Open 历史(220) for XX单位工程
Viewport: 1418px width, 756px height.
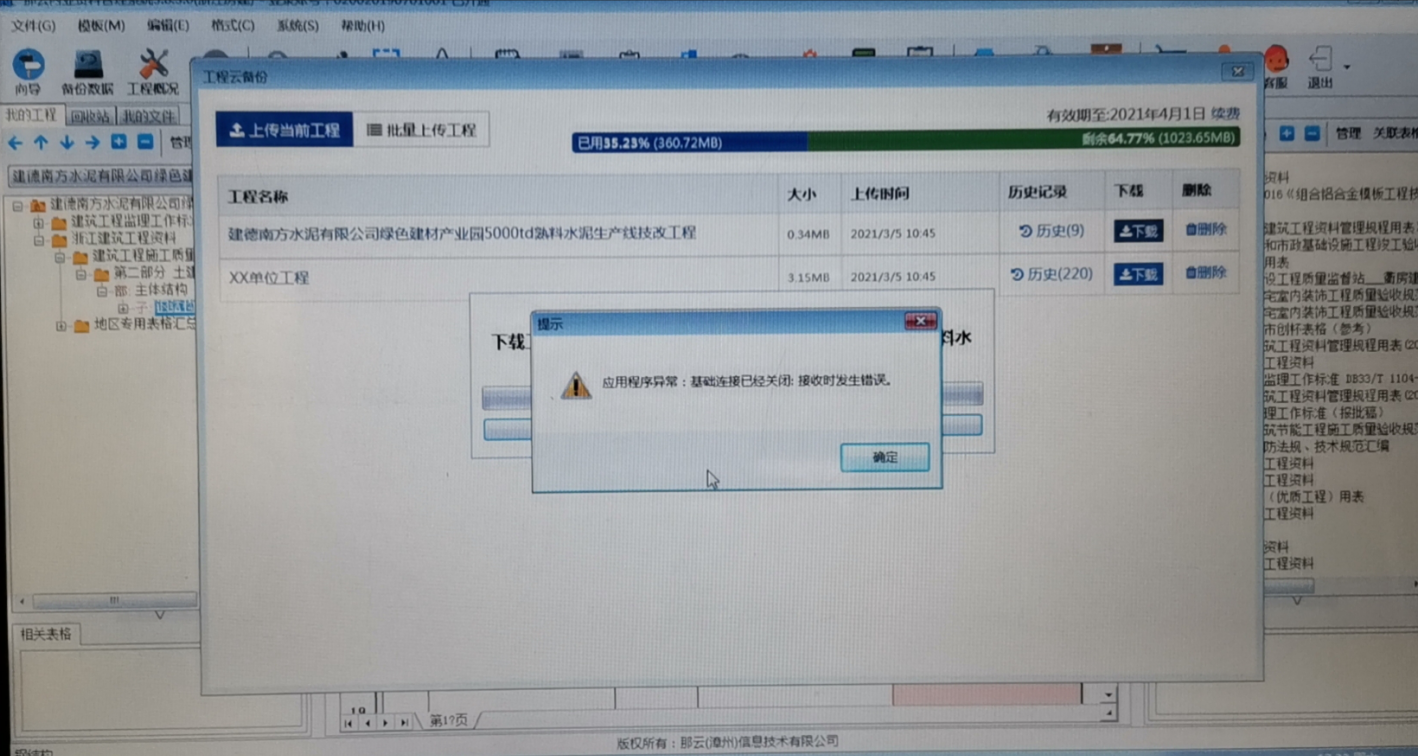[1051, 274]
